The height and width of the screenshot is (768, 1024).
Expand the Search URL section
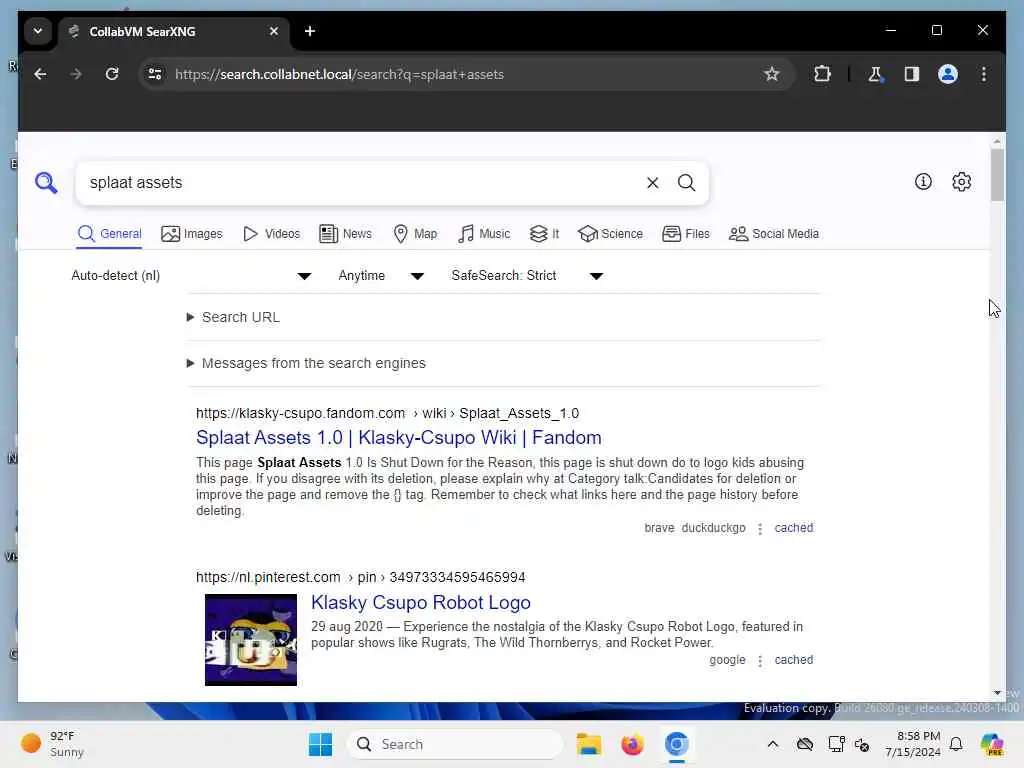point(233,317)
